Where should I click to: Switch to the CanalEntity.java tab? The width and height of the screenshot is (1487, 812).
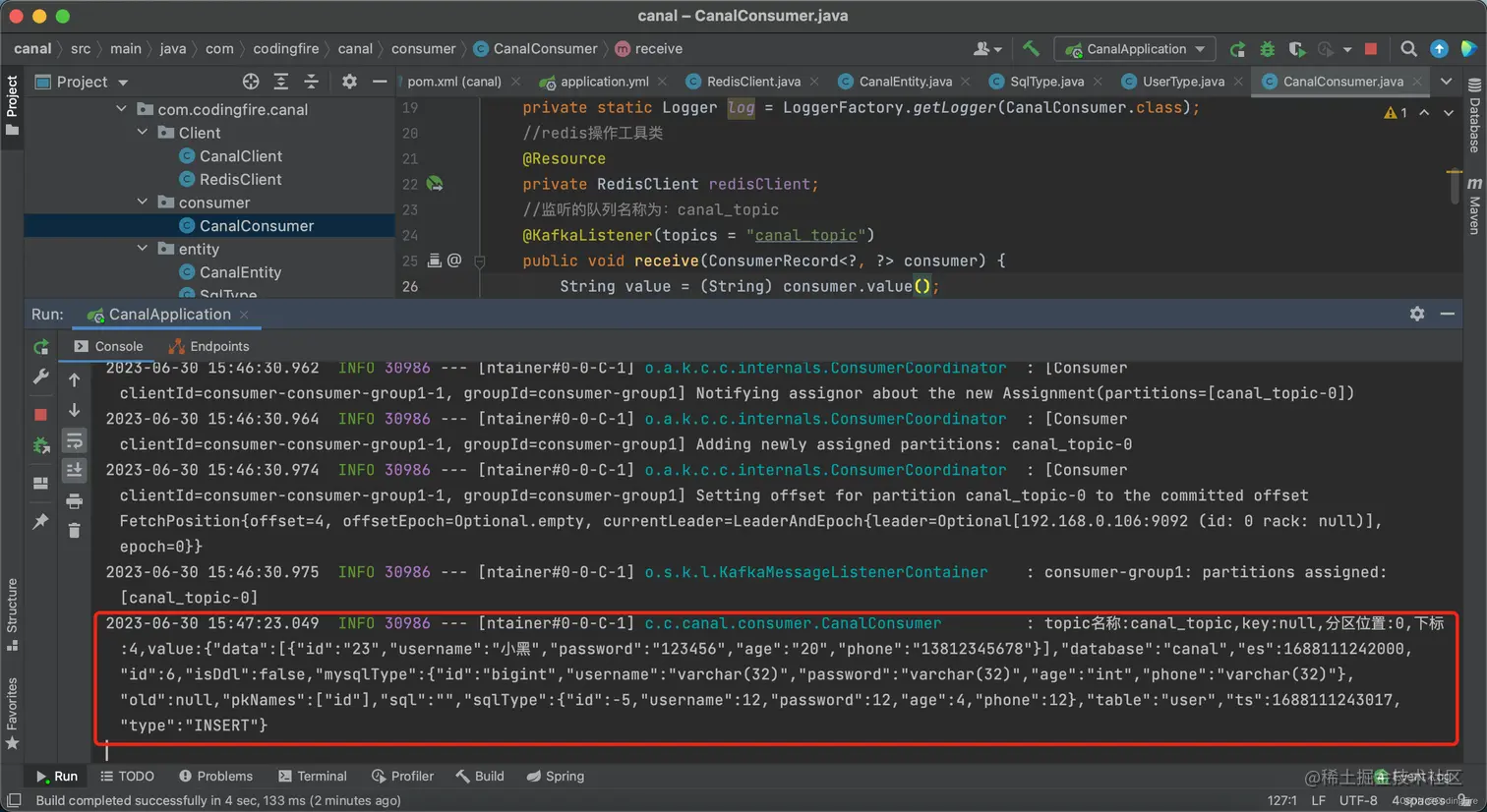(x=905, y=82)
